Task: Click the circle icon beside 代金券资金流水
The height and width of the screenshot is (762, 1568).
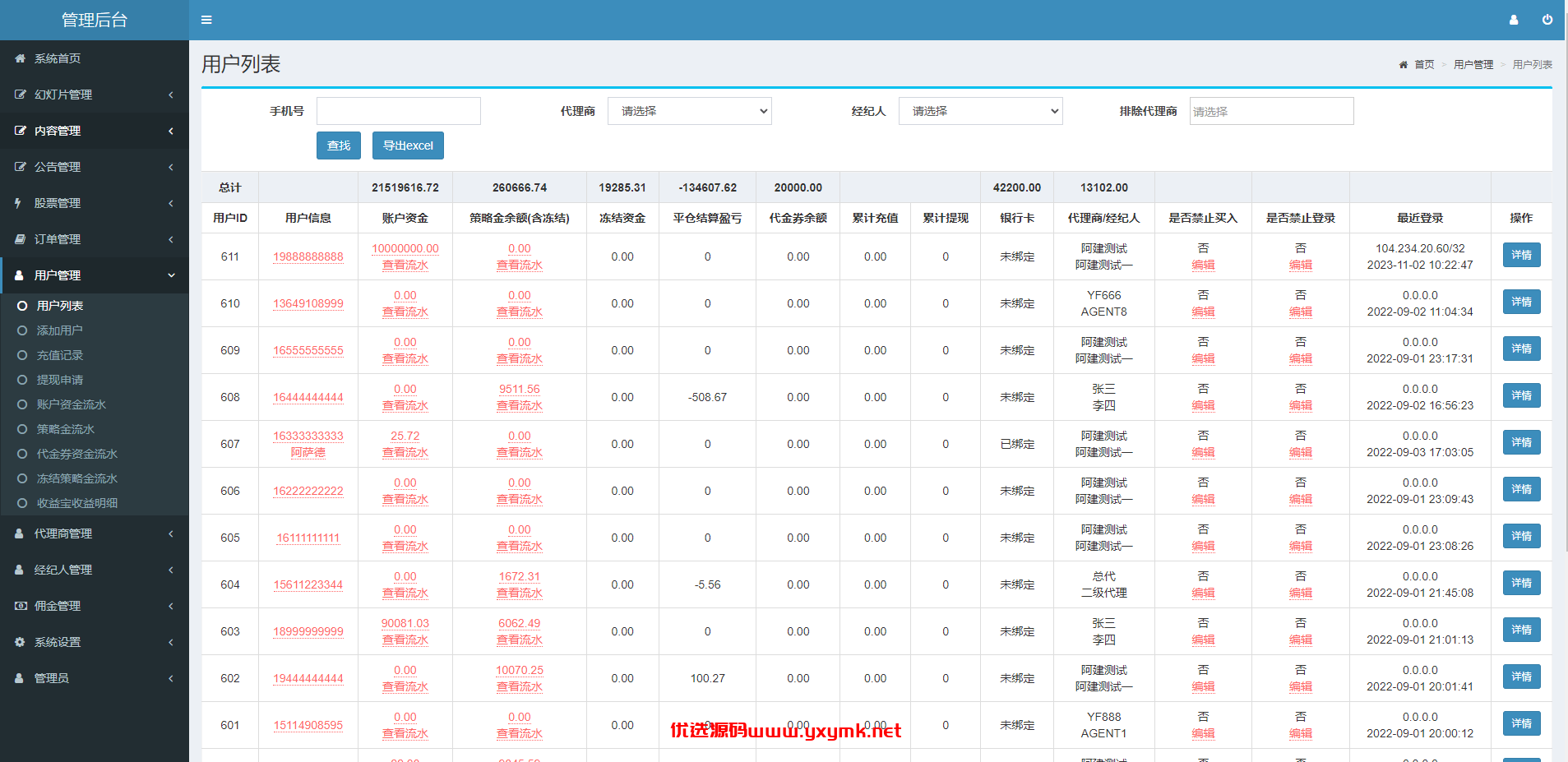Action: pyautogui.click(x=22, y=454)
